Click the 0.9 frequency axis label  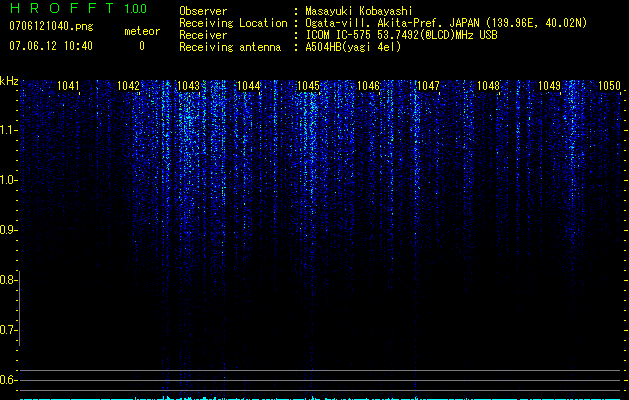pos(7,230)
